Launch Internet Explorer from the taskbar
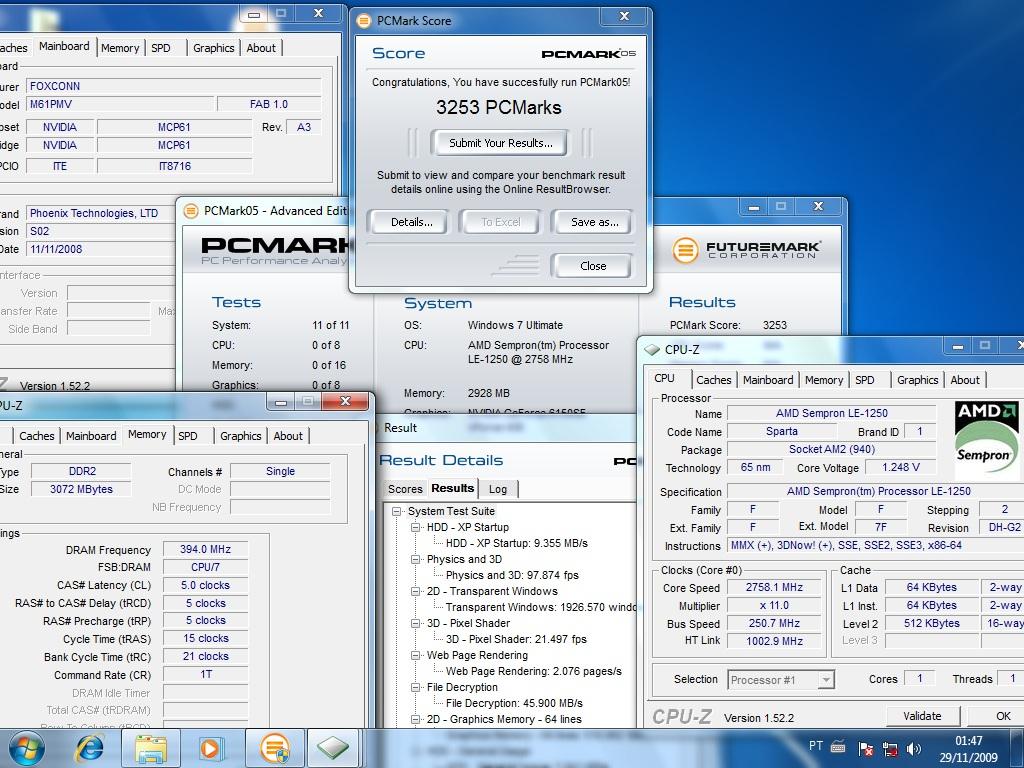This screenshot has height=768, width=1024. pos(89,748)
